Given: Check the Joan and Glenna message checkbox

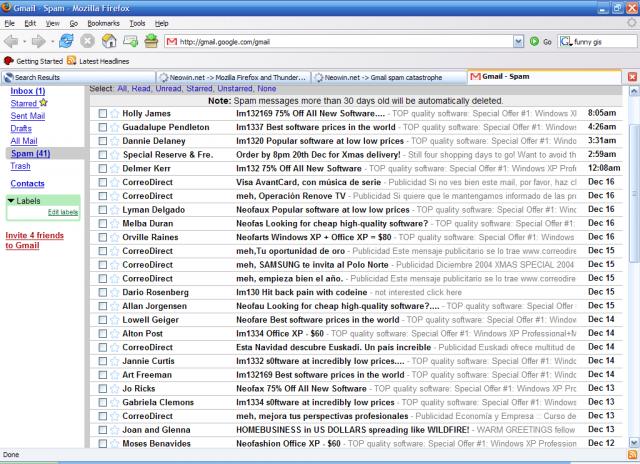Looking at the screenshot, I should [x=102, y=430].
